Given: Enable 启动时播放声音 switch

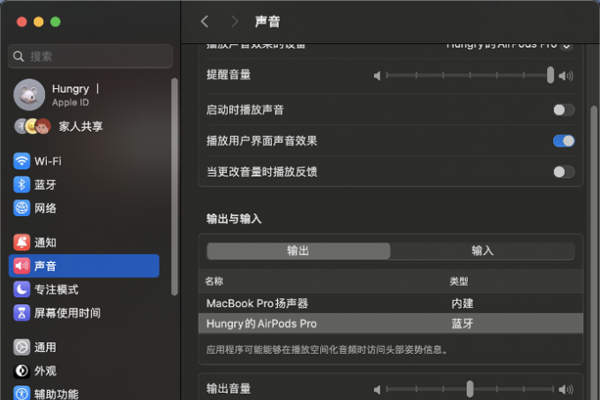Looking at the screenshot, I should (x=564, y=110).
